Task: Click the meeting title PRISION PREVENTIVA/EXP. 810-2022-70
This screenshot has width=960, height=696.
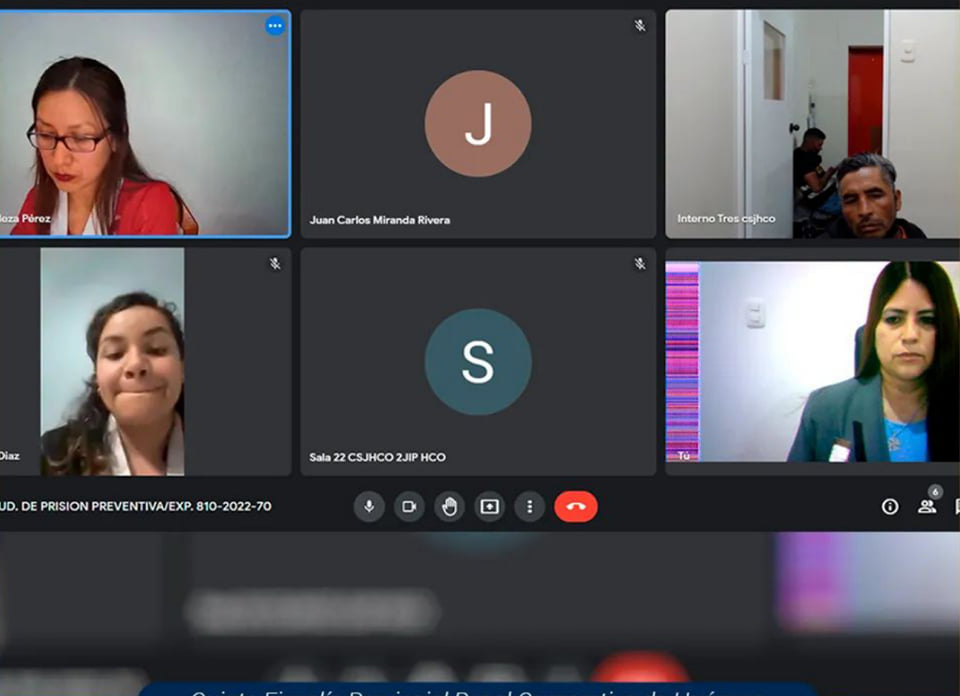Action: click(x=136, y=506)
